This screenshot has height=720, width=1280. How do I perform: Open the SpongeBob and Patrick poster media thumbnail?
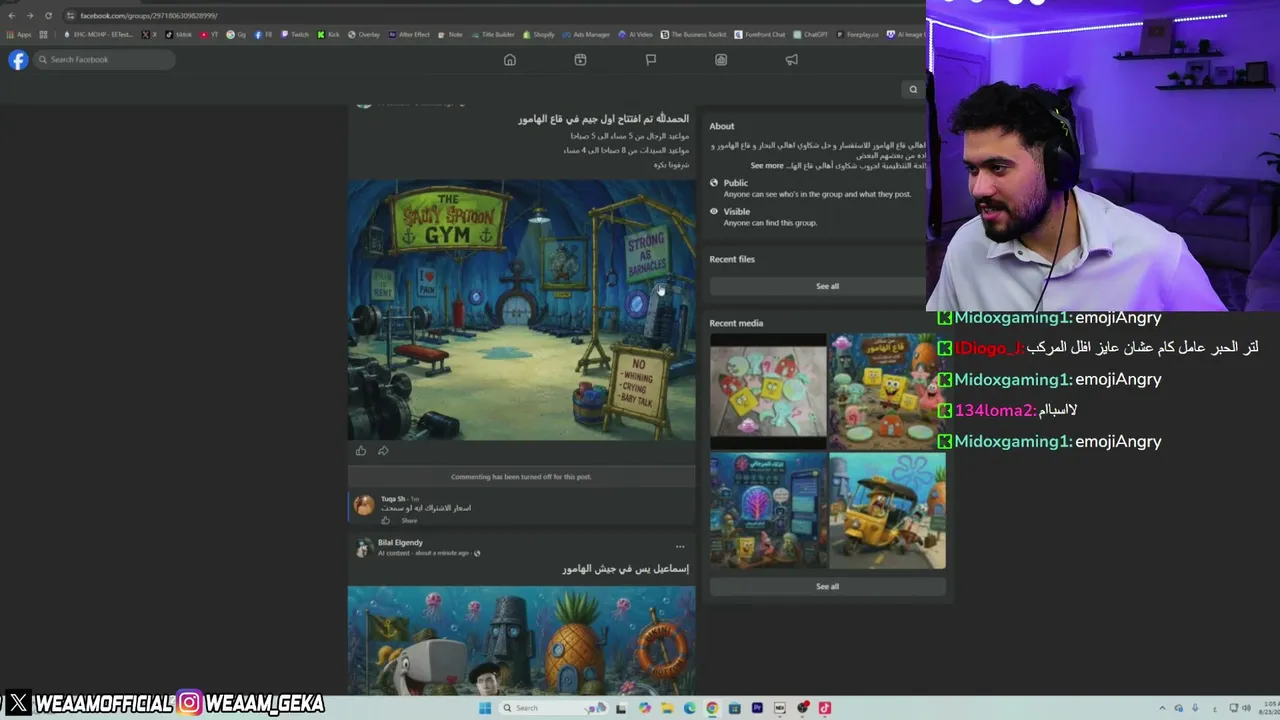(887, 392)
